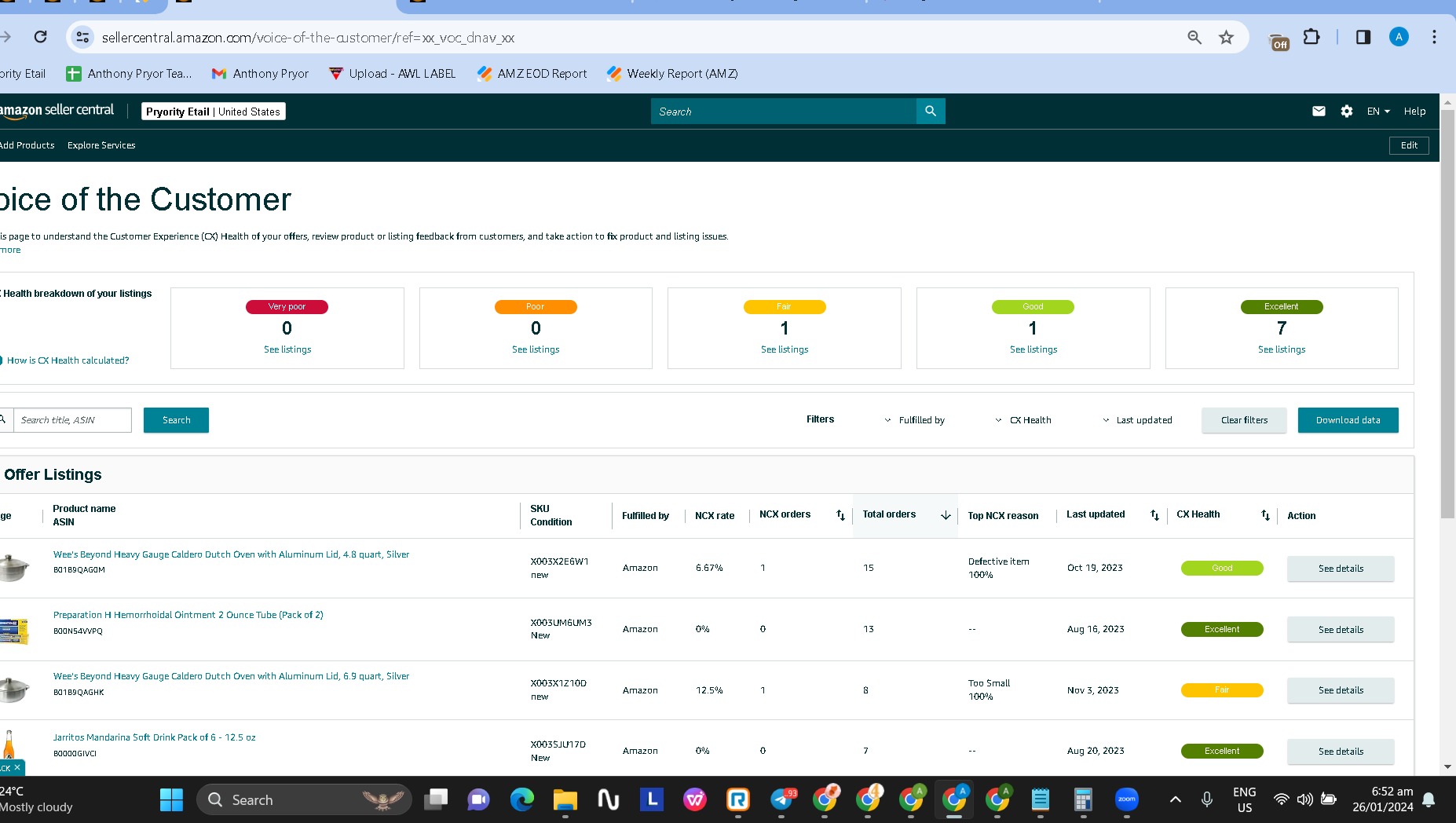This screenshot has width=1456, height=823.
Task: Open Task View from taskbar
Action: pyautogui.click(x=436, y=800)
